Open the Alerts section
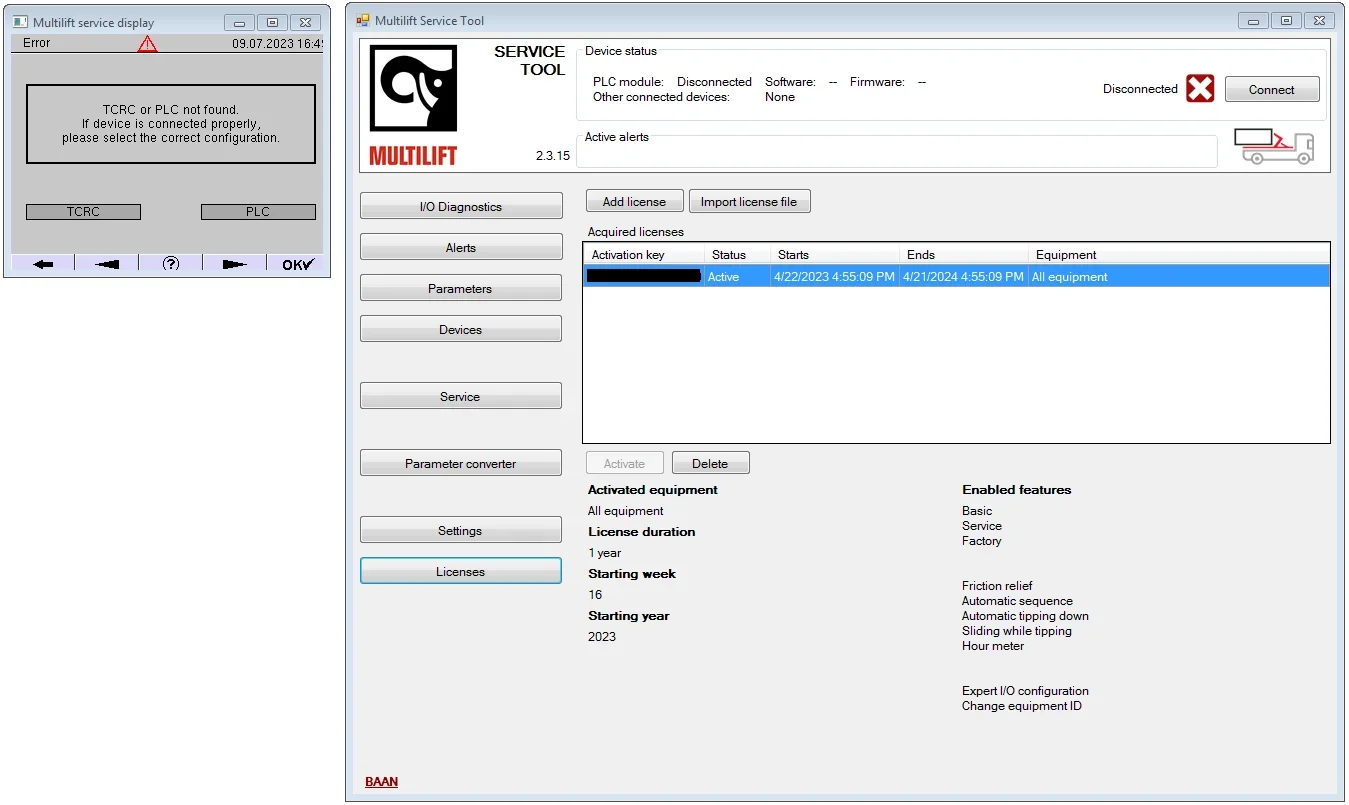Image resolution: width=1349 pixels, height=805 pixels. point(461,247)
